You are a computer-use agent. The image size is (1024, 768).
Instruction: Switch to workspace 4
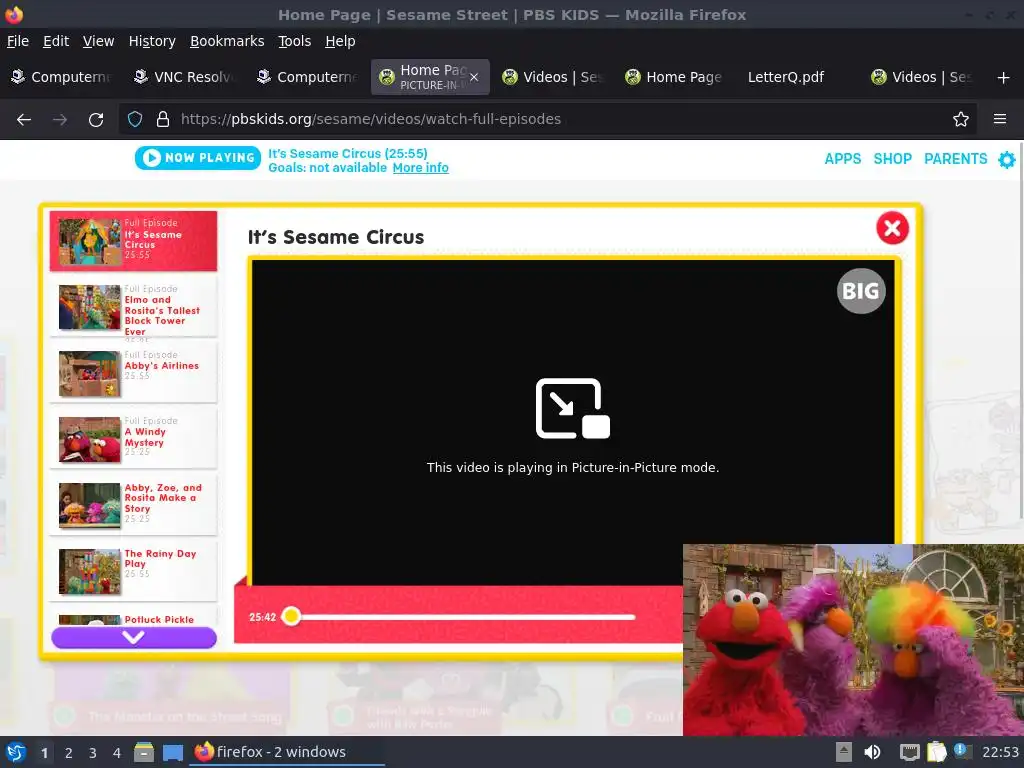pyautogui.click(x=117, y=753)
